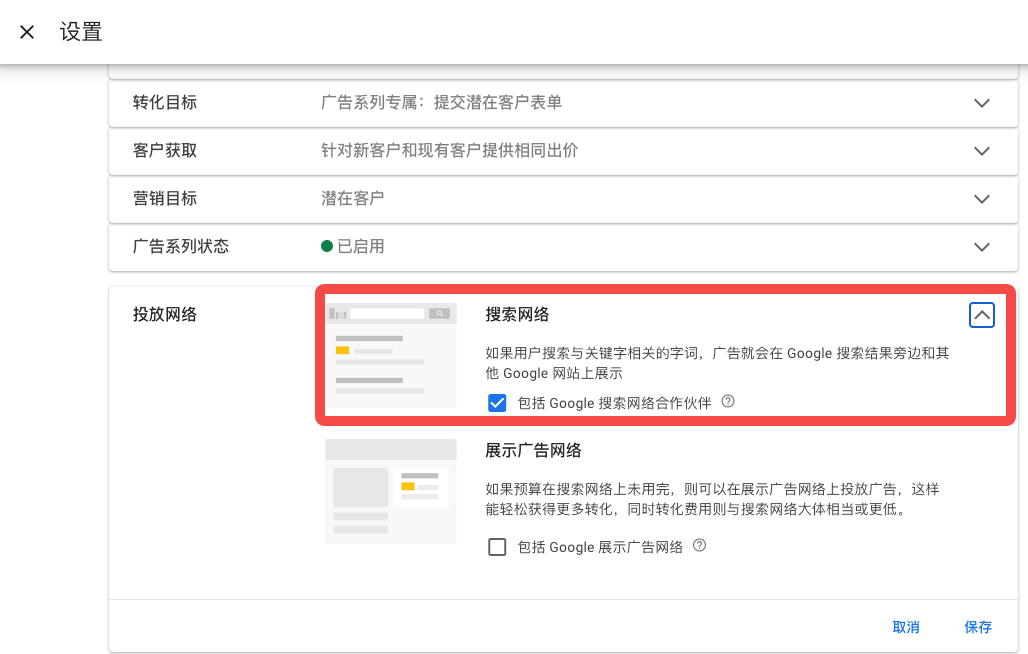1028x654 pixels.
Task: Click the 展示广告网络 heading text
Action: 533,450
